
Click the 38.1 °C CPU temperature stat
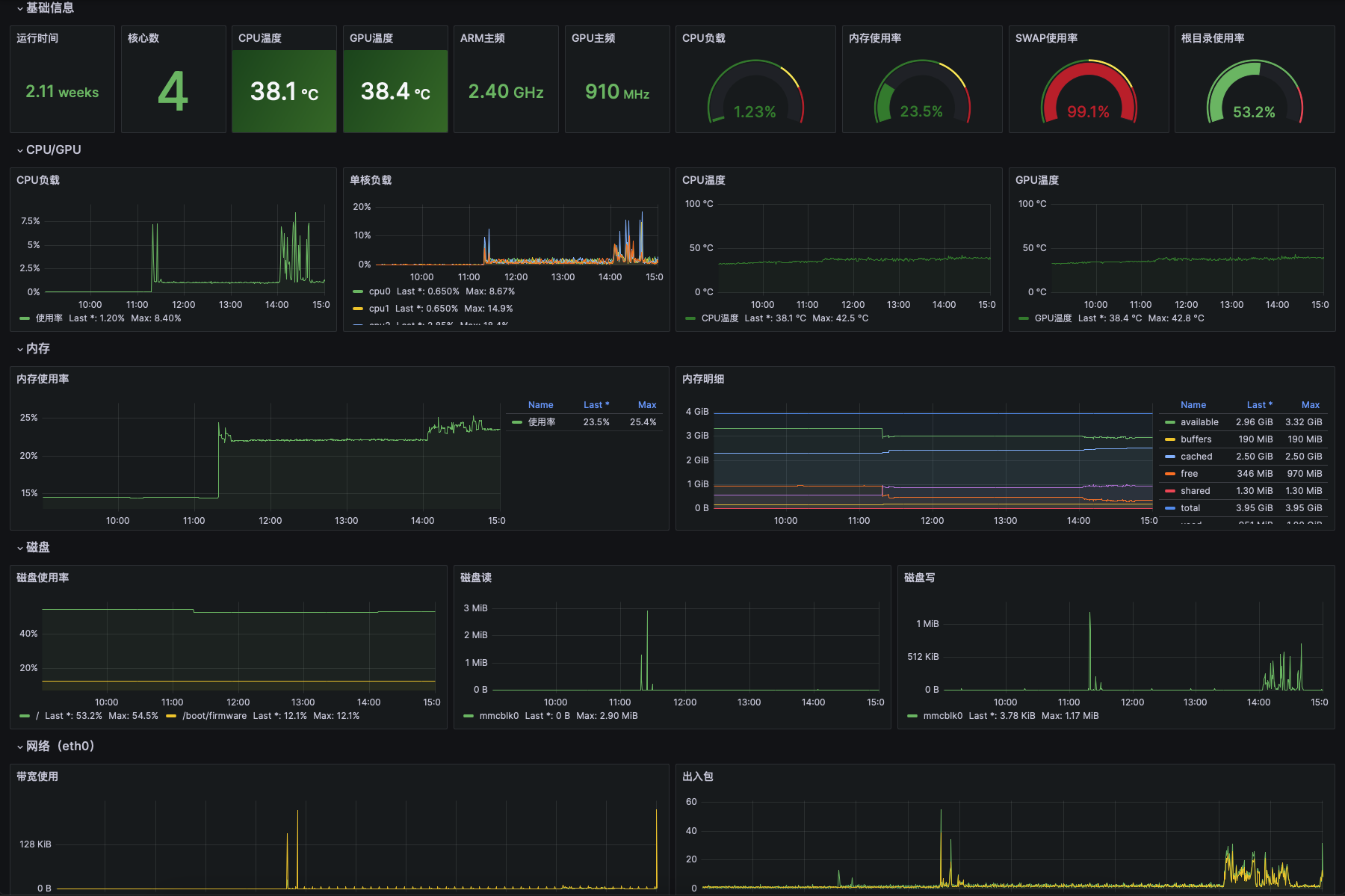[284, 91]
